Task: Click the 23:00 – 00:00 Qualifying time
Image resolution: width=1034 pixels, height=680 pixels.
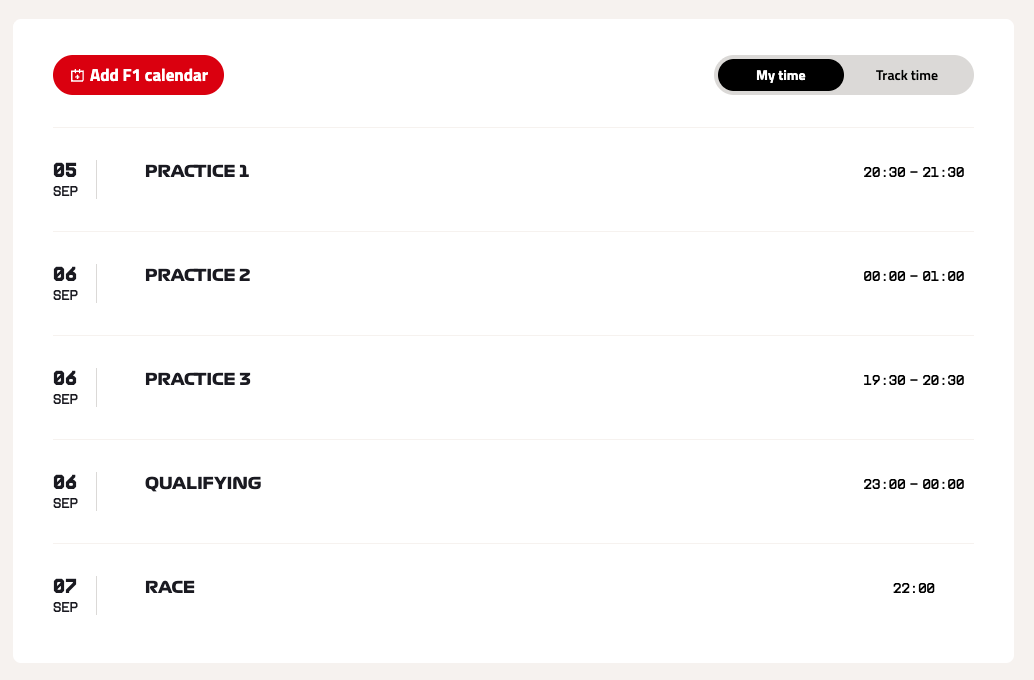Action: 913,484
